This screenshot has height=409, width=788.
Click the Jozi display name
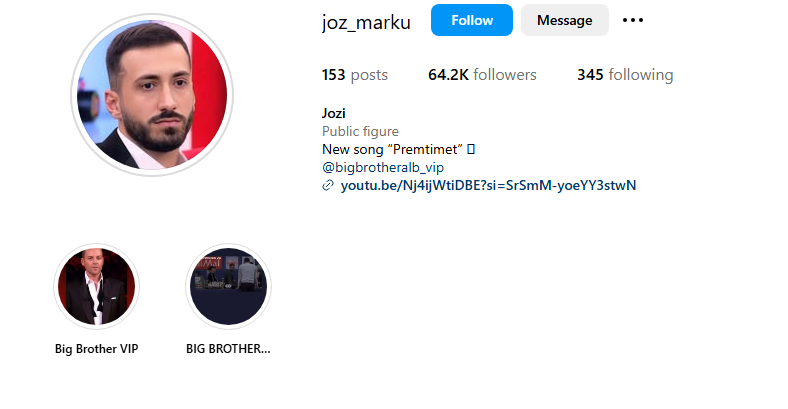(334, 113)
